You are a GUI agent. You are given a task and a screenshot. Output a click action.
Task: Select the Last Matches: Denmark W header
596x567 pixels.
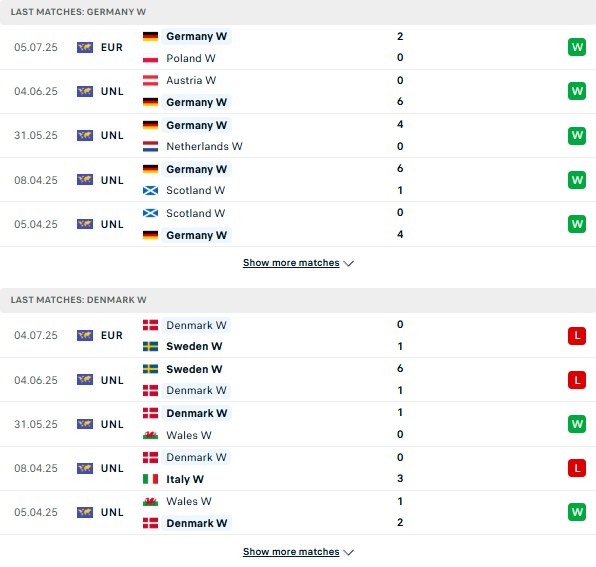[x=298, y=300]
